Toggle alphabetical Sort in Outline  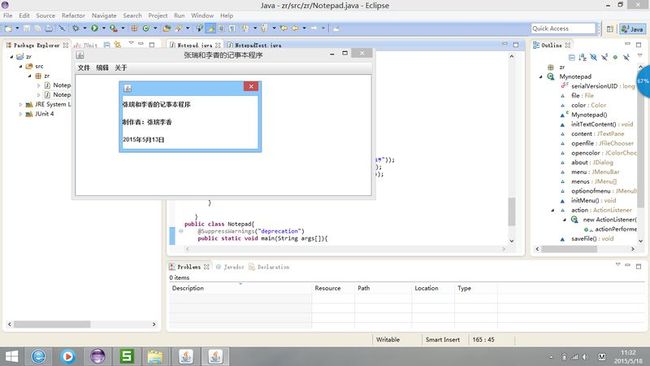pyautogui.click(x=582, y=57)
